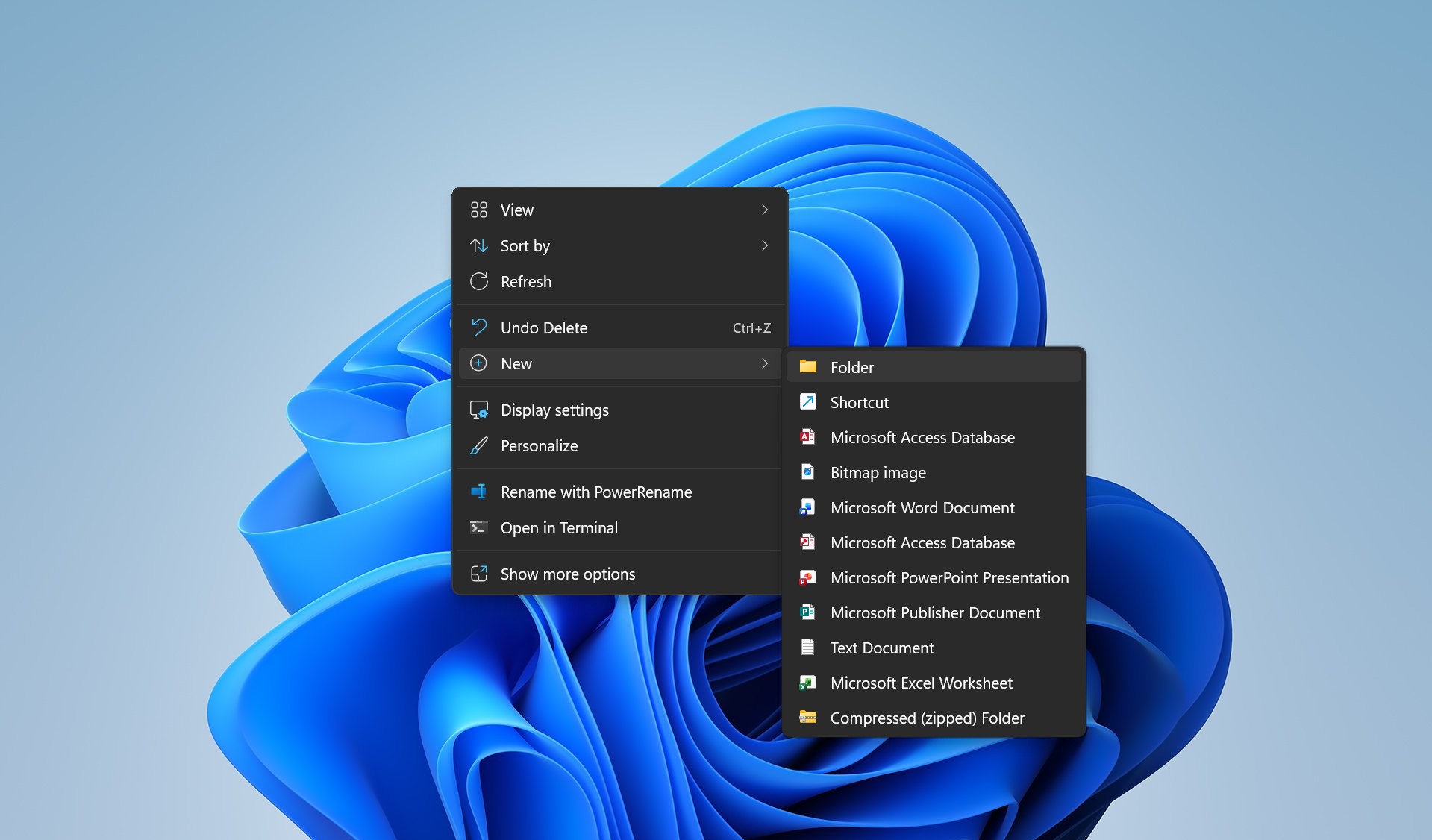Choose Bitmap image in the New submenu
This screenshot has width=1432, height=840.
coord(934,472)
